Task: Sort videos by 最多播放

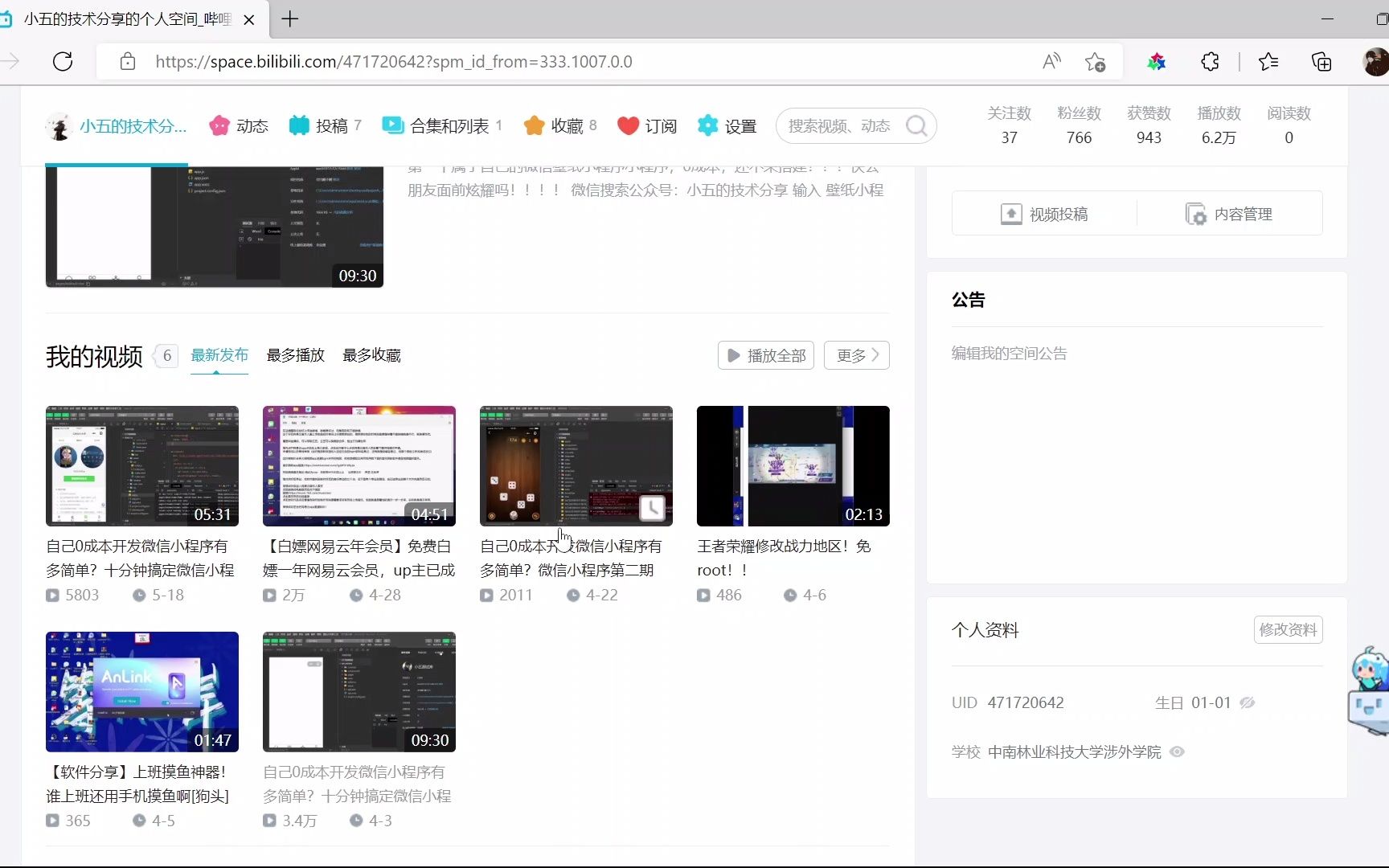Action: point(296,355)
